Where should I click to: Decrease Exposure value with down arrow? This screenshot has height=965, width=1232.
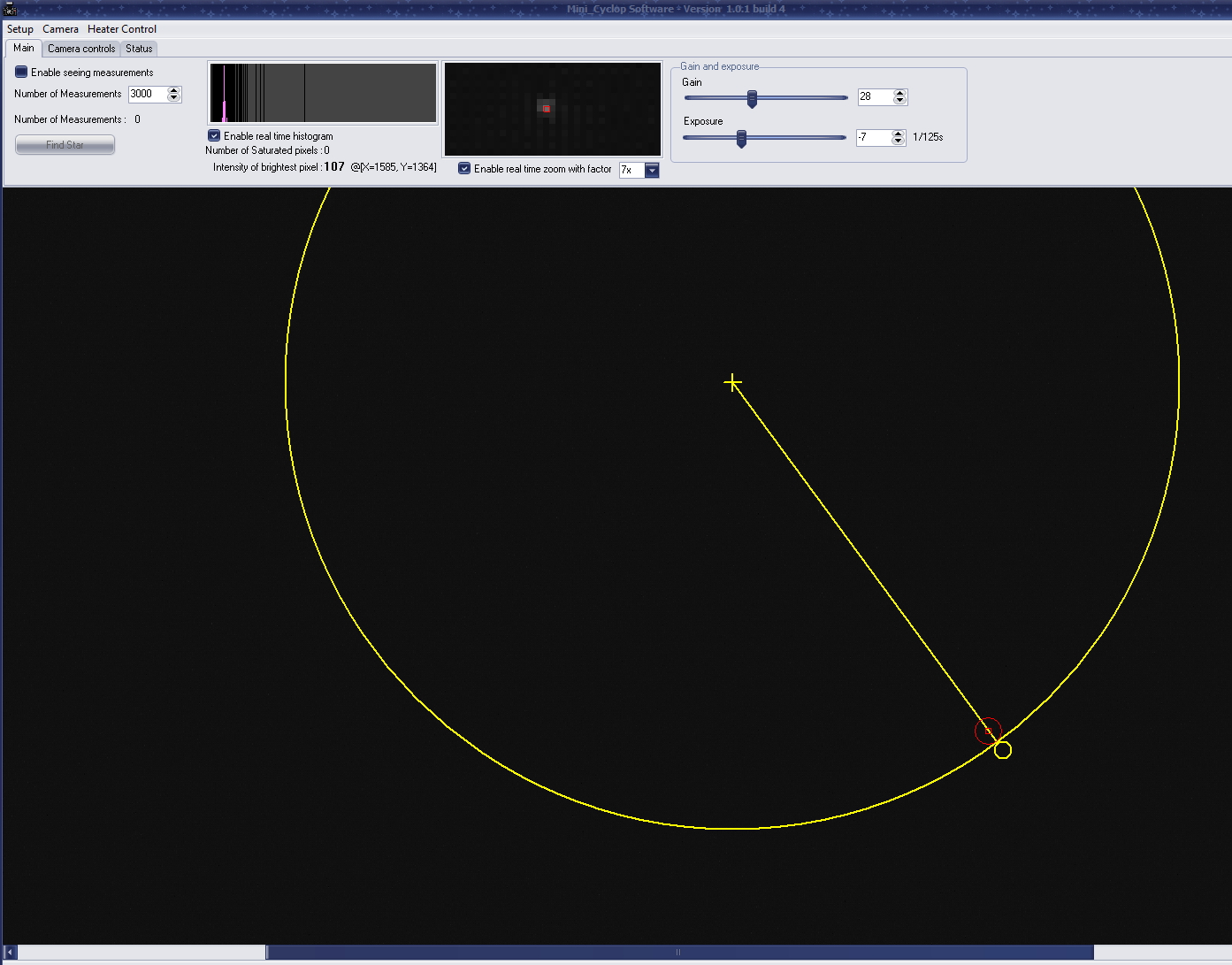coord(899,141)
